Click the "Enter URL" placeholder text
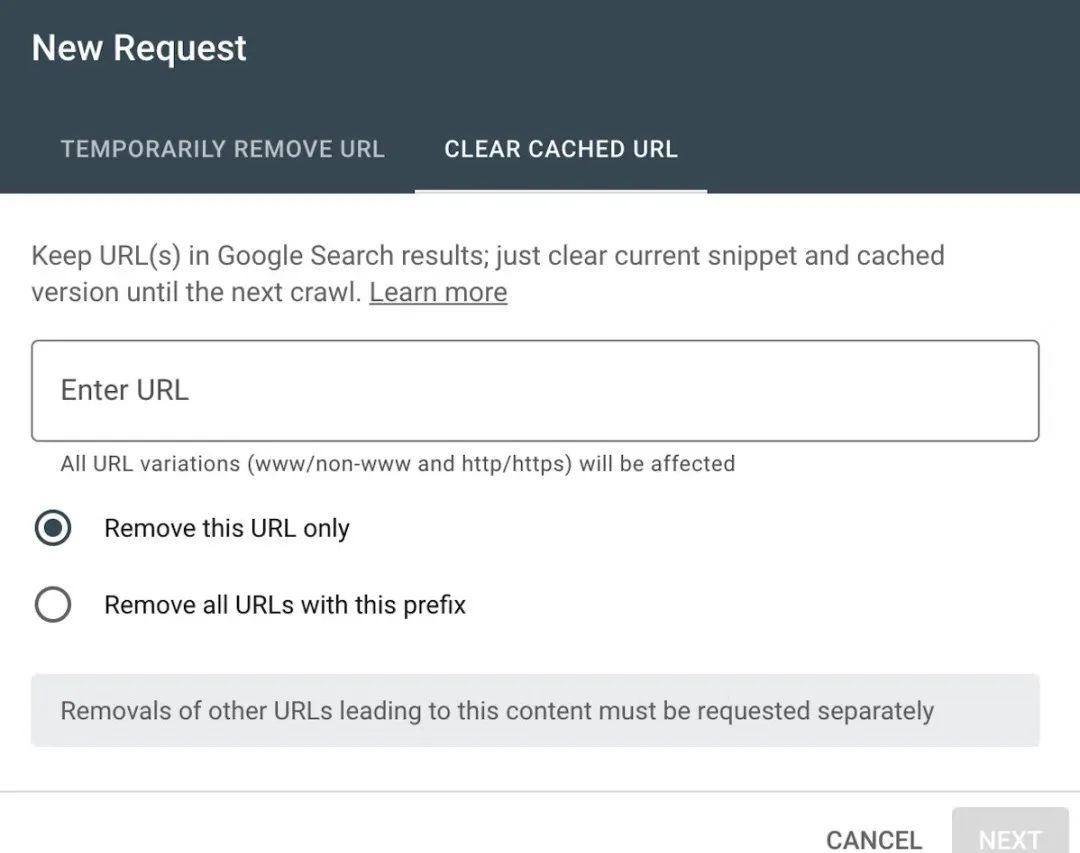1080x853 pixels. pos(125,390)
